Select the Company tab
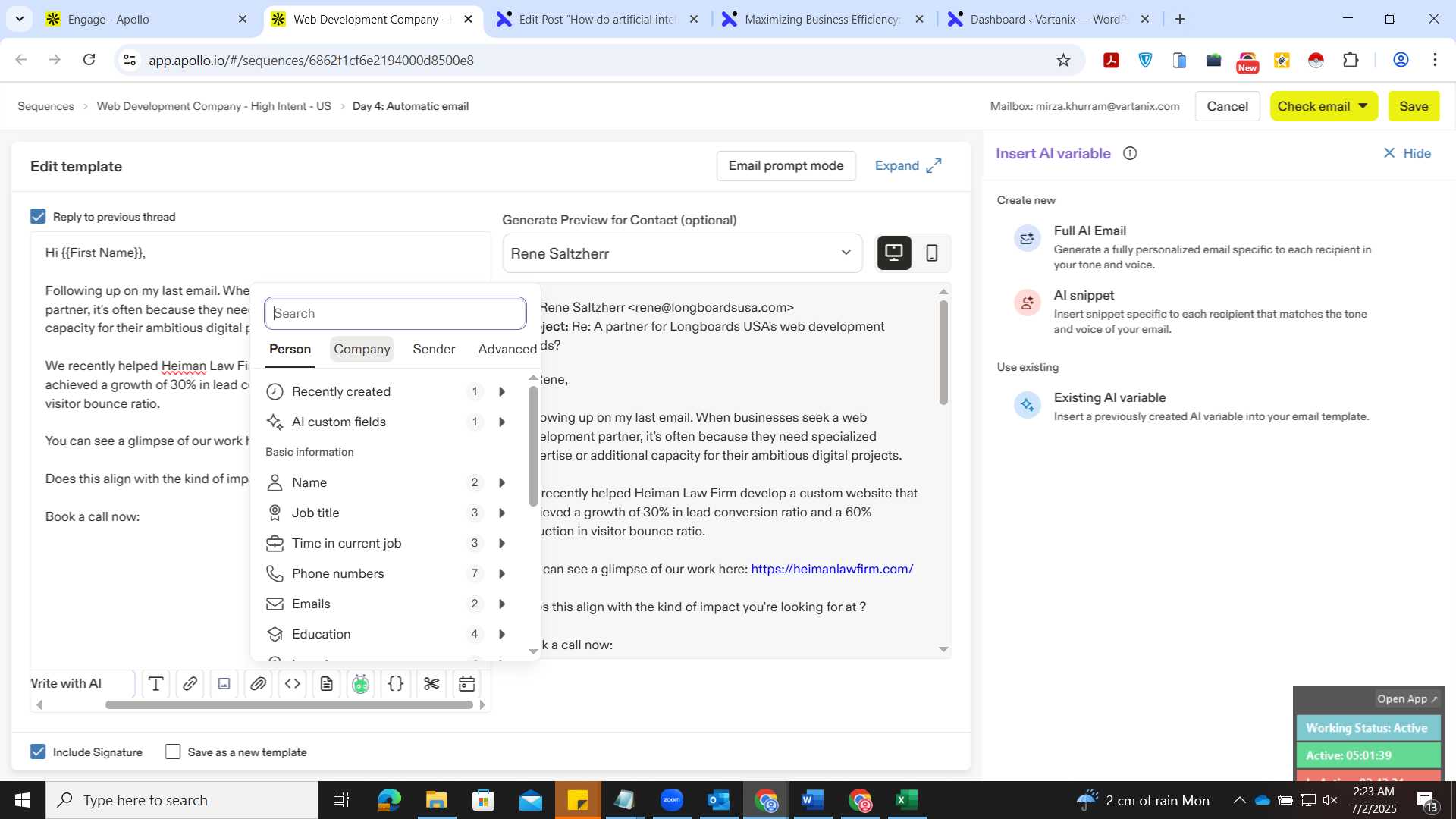This screenshot has height=819, width=1456. 362,349
